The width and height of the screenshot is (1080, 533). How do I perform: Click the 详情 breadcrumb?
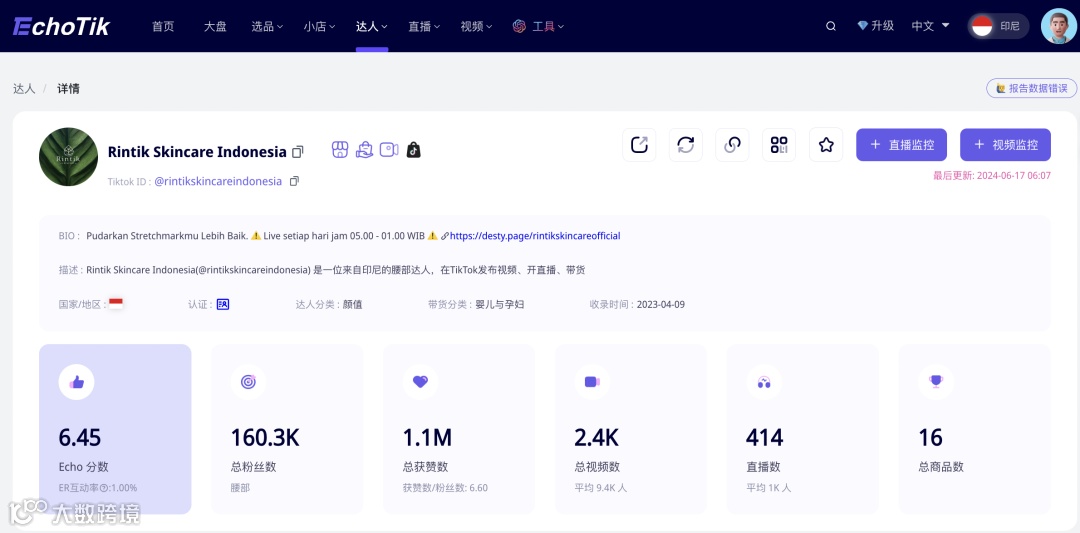pos(68,89)
